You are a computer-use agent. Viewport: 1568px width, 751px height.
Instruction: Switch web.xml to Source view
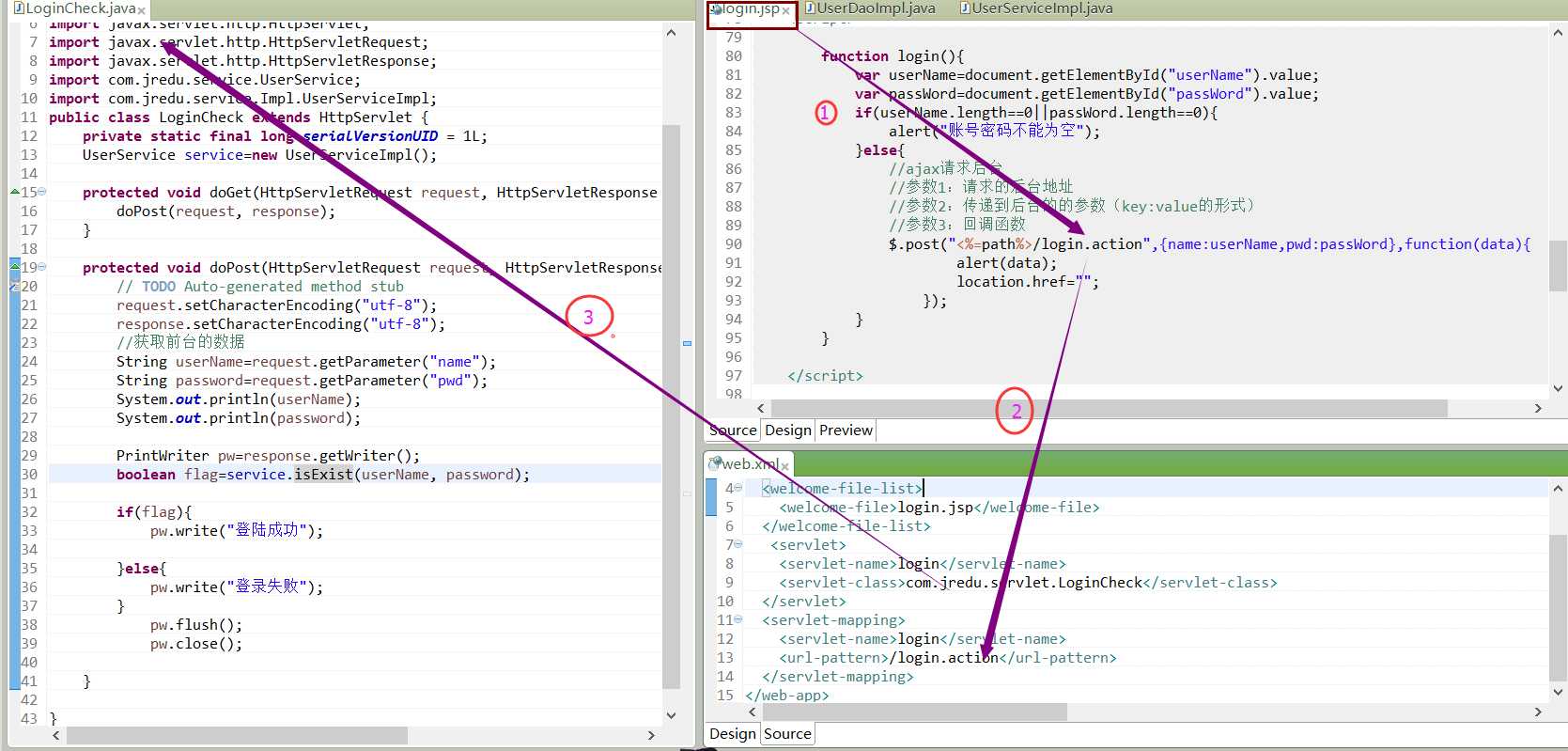pyautogui.click(x=787, y=734)
